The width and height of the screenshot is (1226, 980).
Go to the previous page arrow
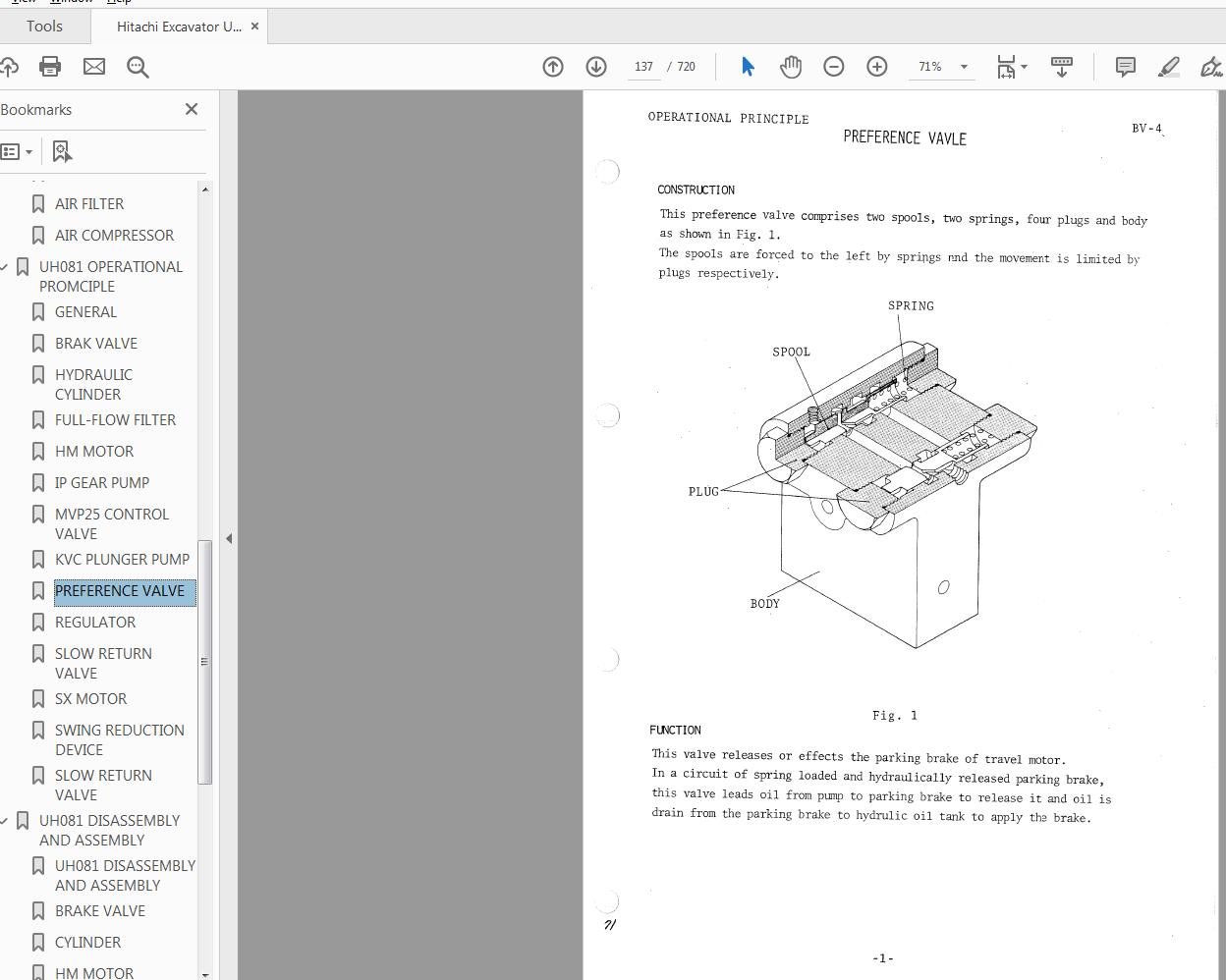553,66
